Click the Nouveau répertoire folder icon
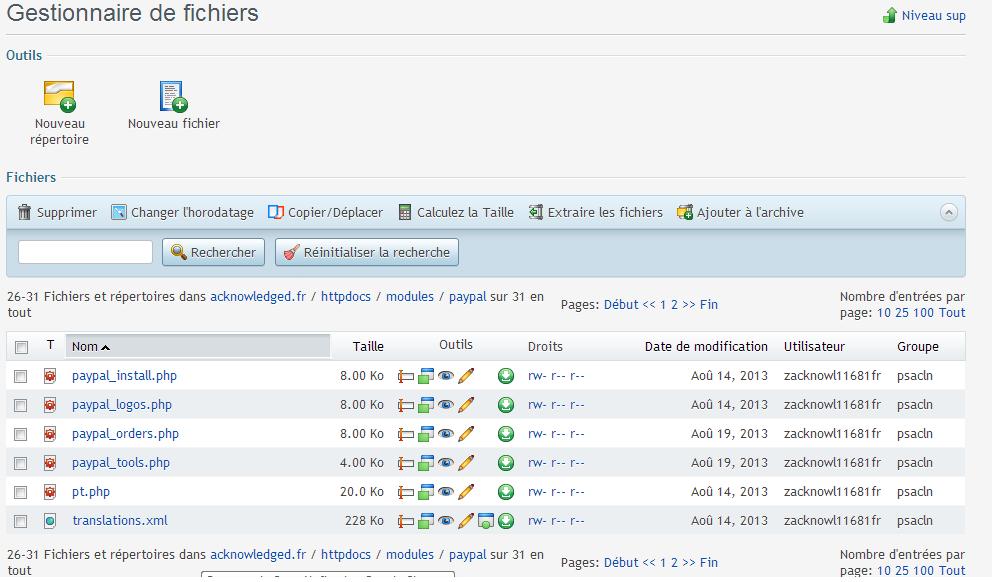995x582 pixels. [60, 96]
